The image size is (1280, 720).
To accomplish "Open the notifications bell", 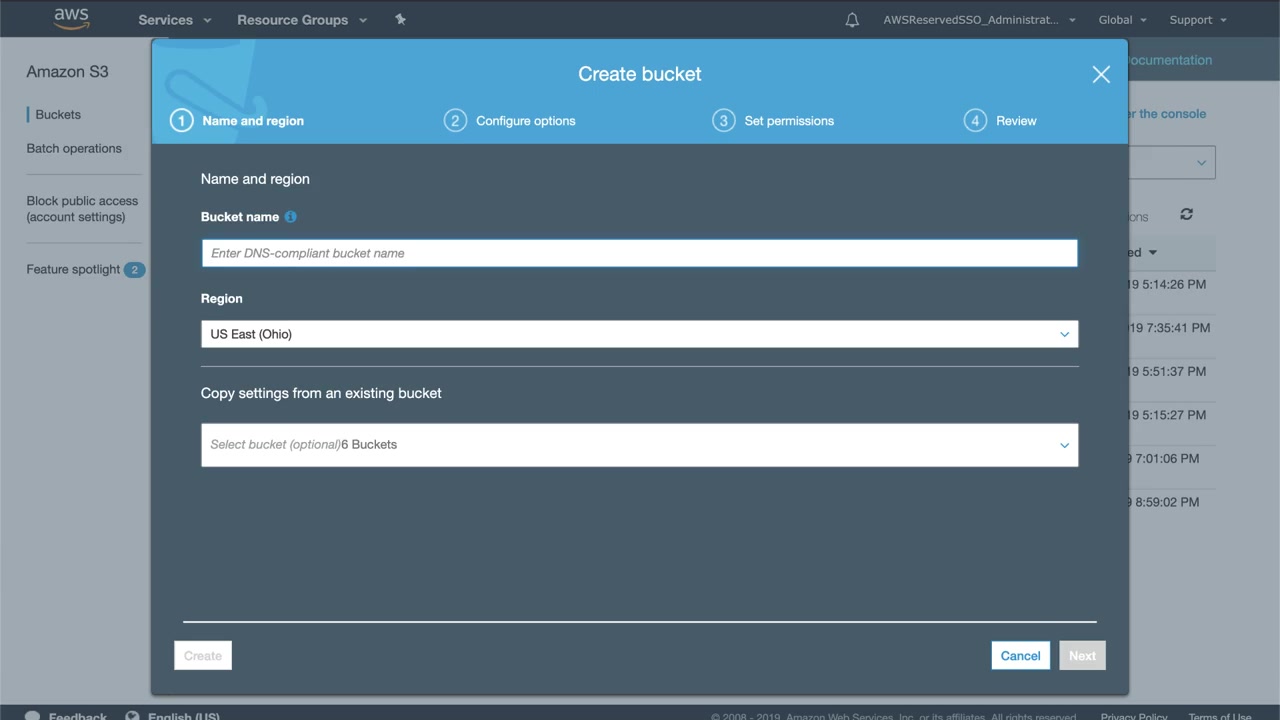I will tap(852, 20).
